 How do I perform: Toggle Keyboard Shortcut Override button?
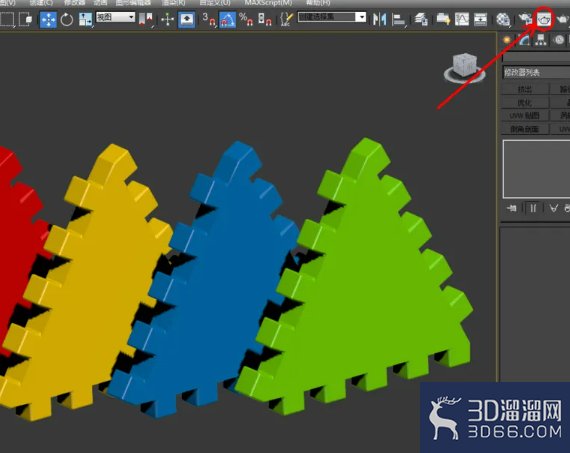click(x=186, y=19)
